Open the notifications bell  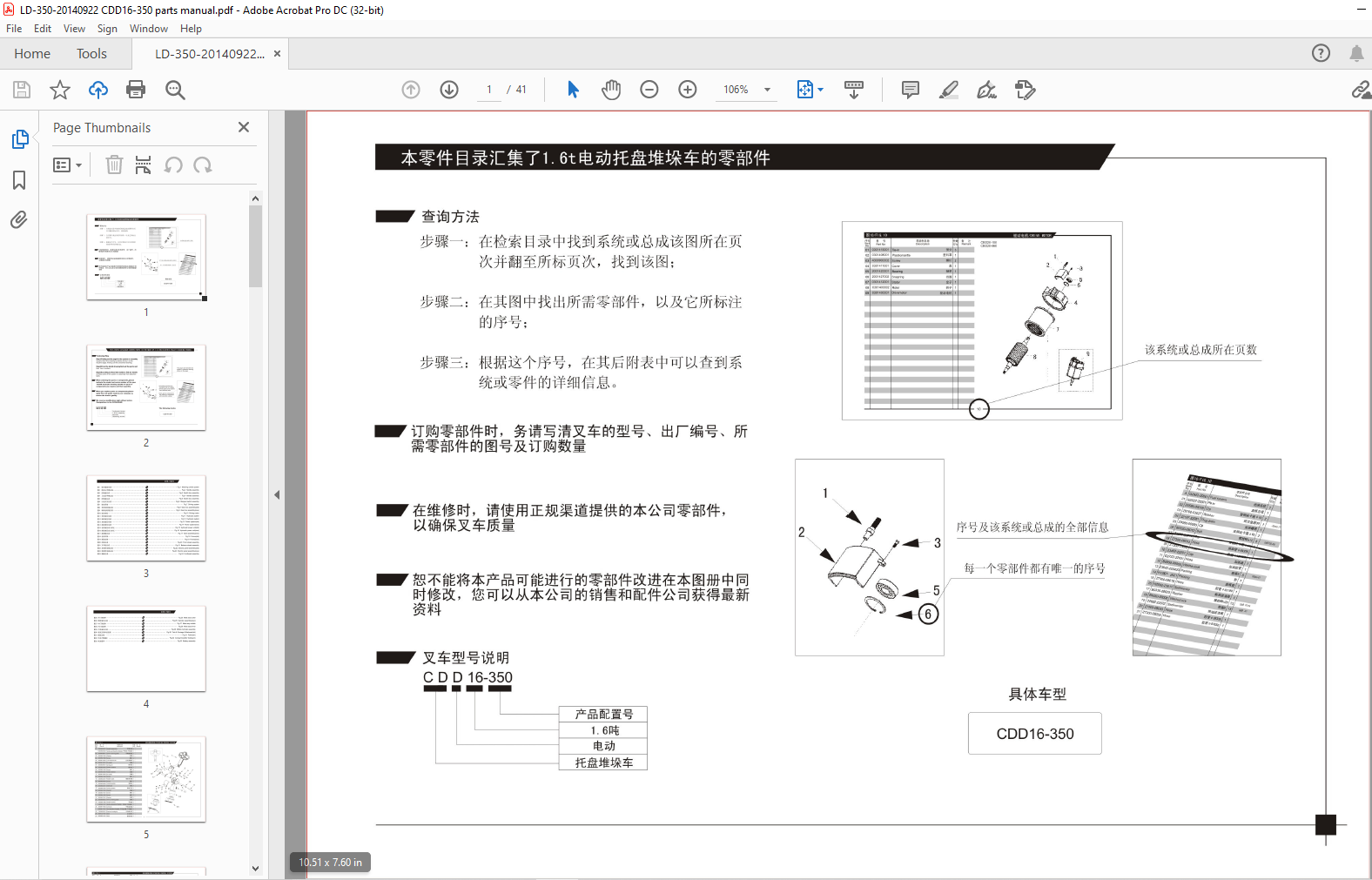tap(1356, 53)
